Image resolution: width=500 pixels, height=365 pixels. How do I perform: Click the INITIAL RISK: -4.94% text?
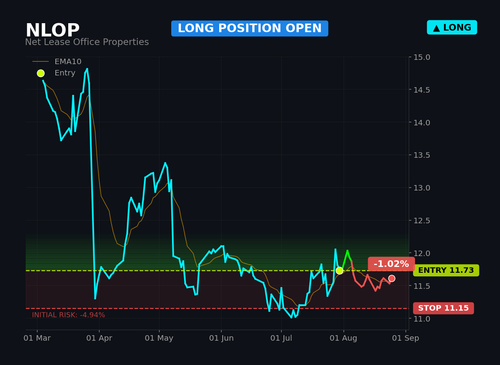click(68, 315)
